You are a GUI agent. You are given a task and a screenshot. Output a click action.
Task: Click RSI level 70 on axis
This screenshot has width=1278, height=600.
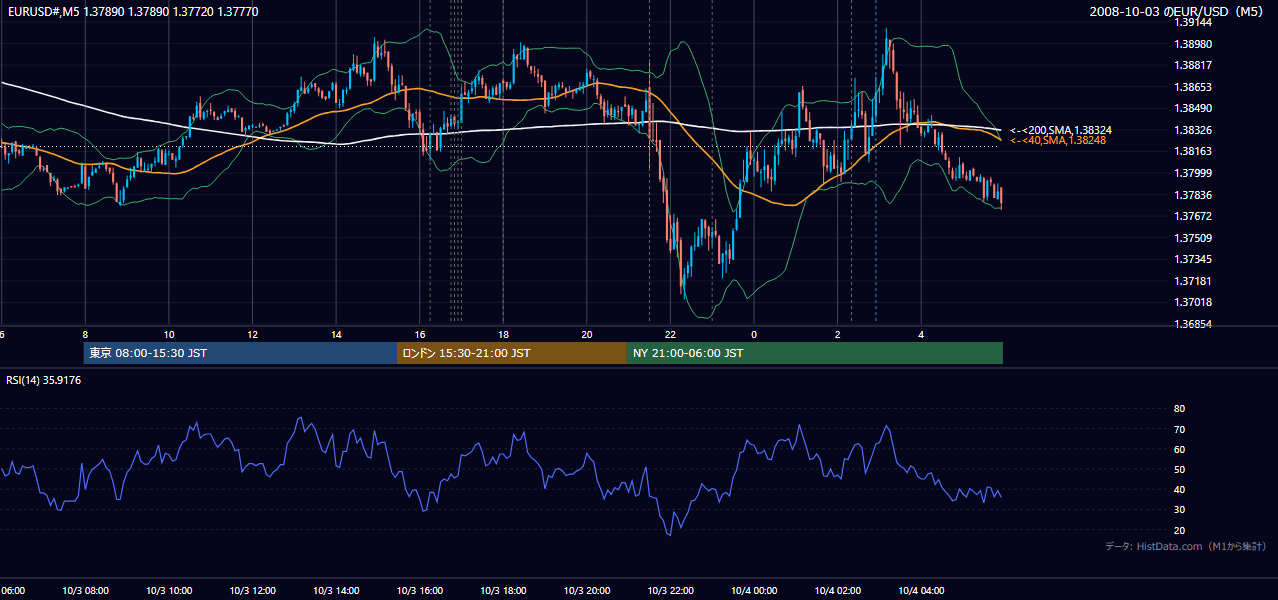click(1179, 430)
